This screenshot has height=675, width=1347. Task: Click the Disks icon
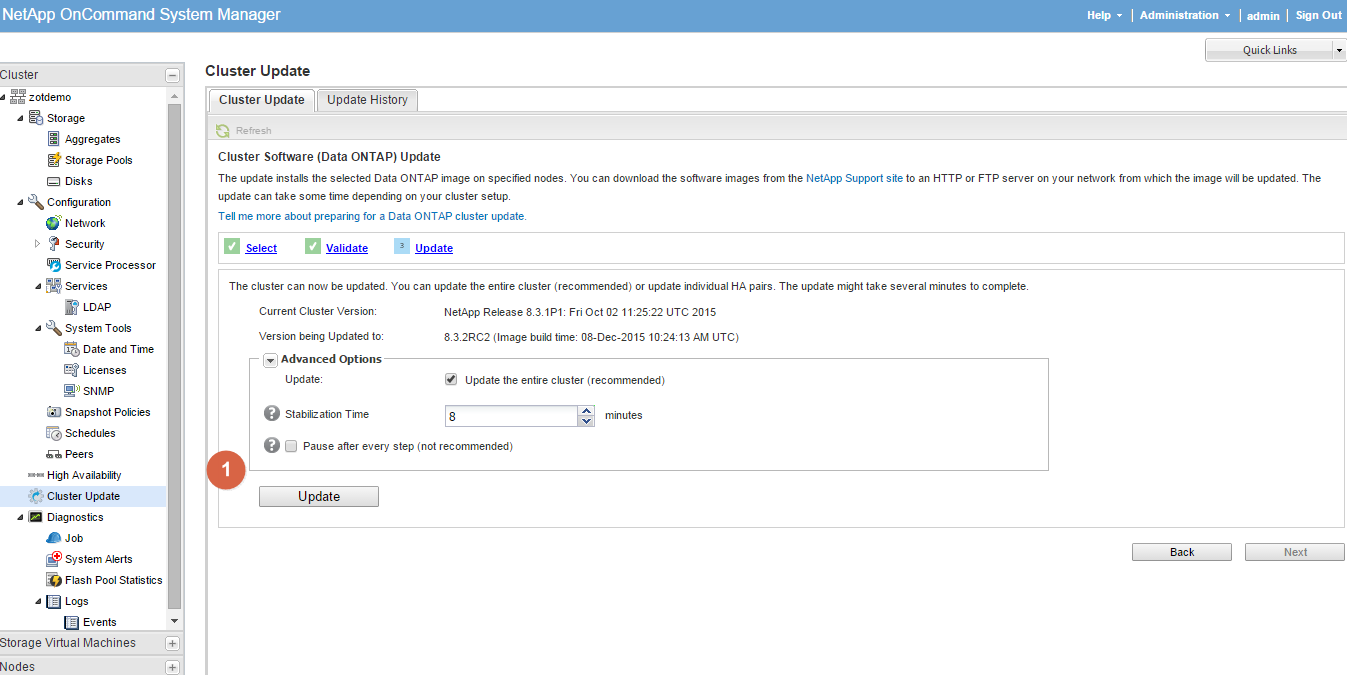point(54,181)
